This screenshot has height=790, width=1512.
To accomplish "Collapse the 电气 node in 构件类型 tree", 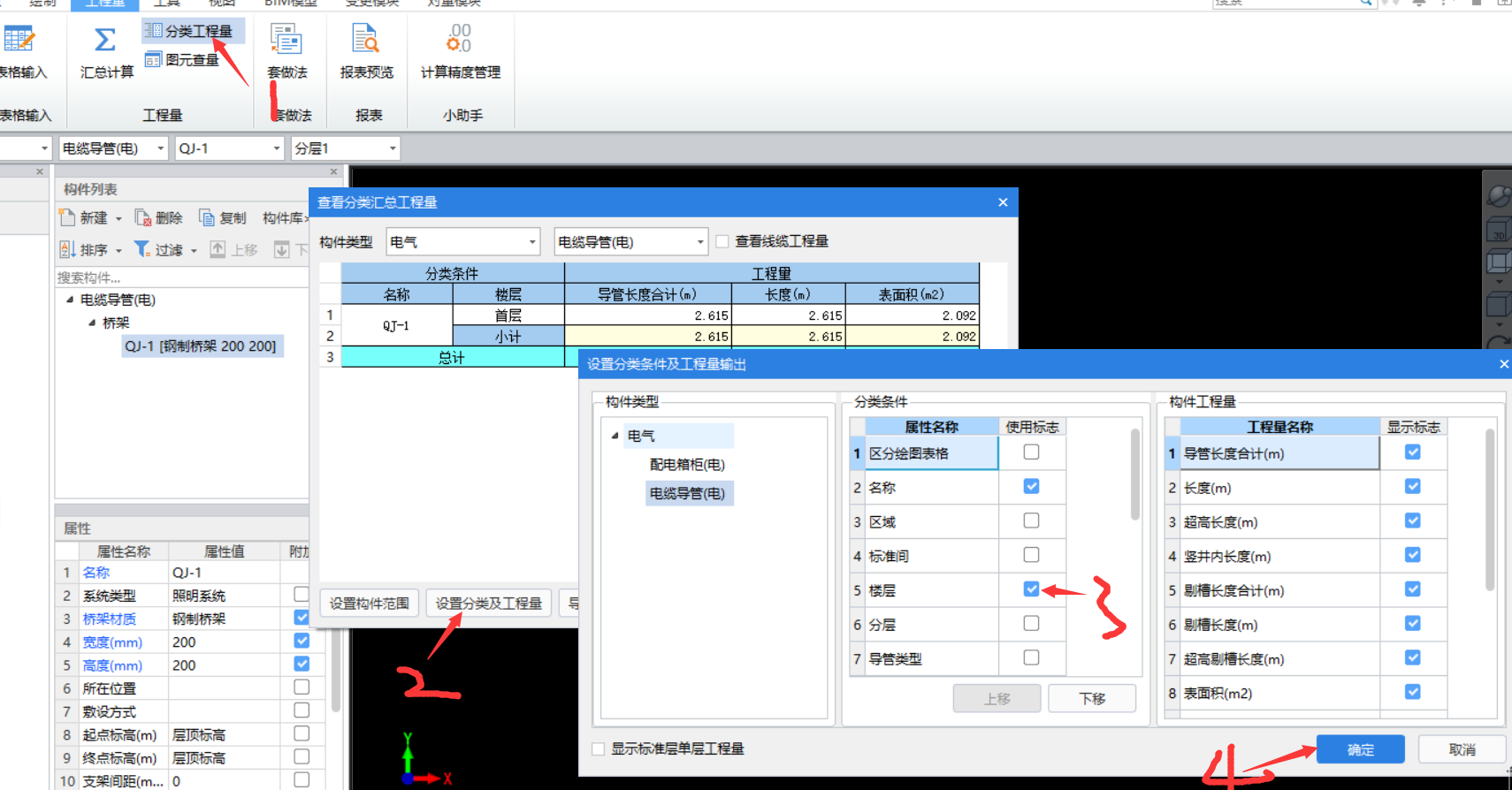I will (615, 436).
